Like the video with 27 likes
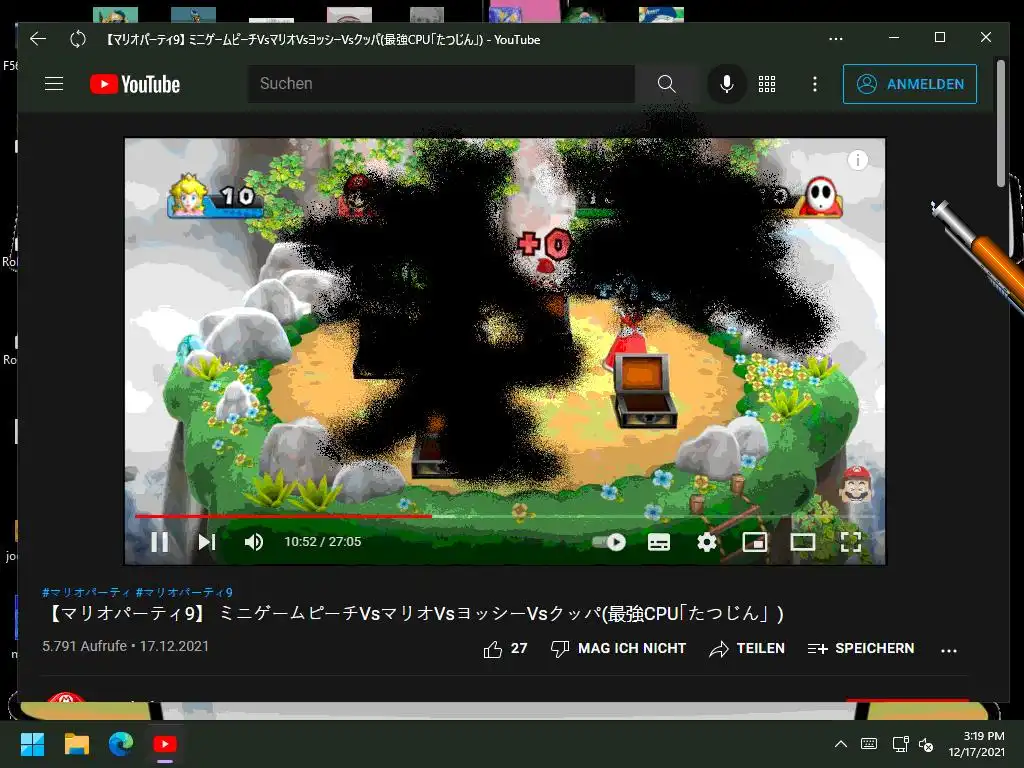Image resolution: width=1024 pixels, height=768 pixels. tap(505, 648)
